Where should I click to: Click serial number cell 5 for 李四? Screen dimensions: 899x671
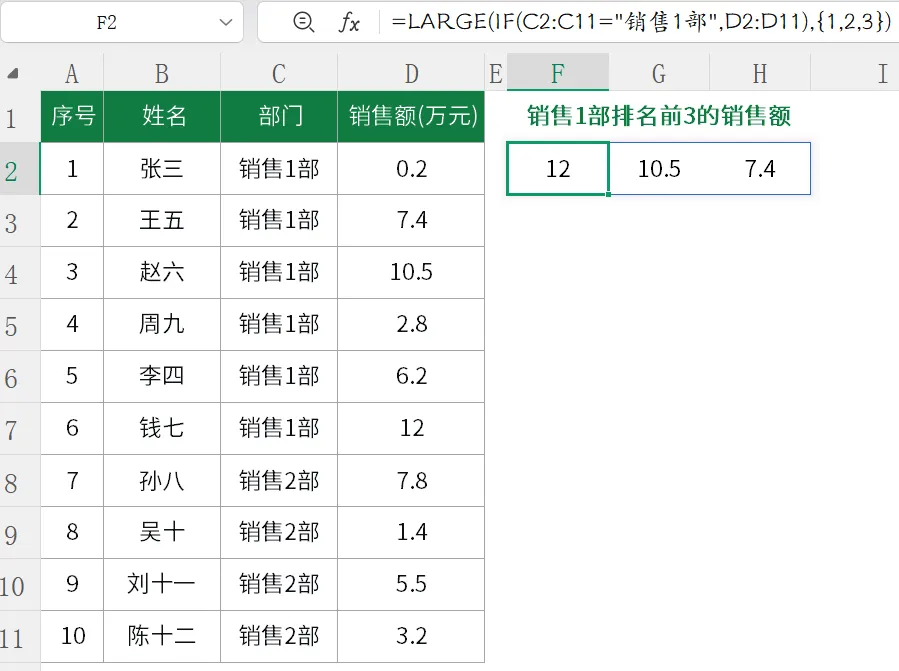click(x=72, y=376)
